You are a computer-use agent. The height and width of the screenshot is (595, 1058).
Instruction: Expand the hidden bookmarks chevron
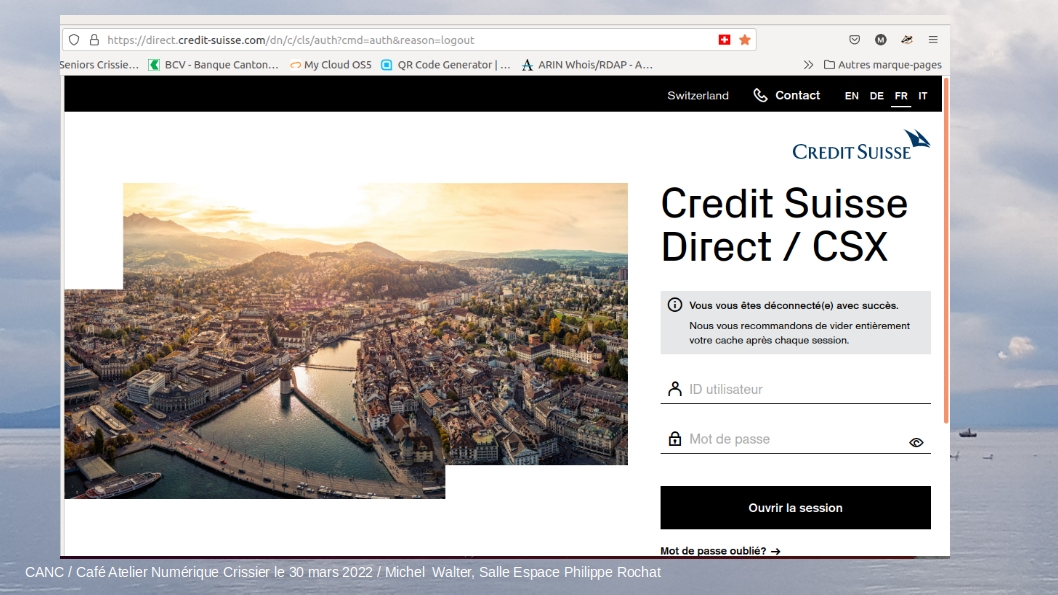click(x=808, y=65)
